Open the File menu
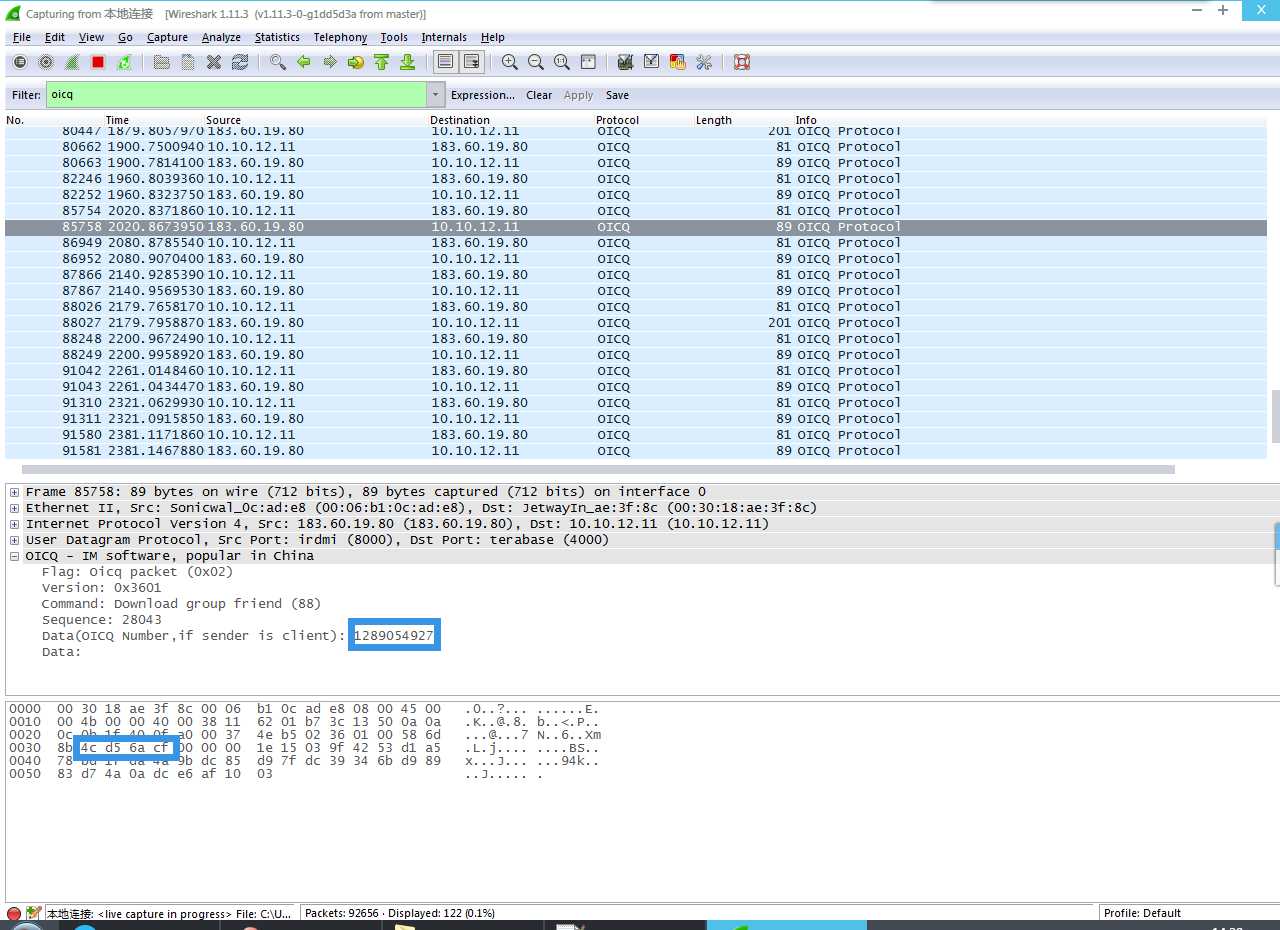This screenshot has height=930, width=1280. coord(22,37)
